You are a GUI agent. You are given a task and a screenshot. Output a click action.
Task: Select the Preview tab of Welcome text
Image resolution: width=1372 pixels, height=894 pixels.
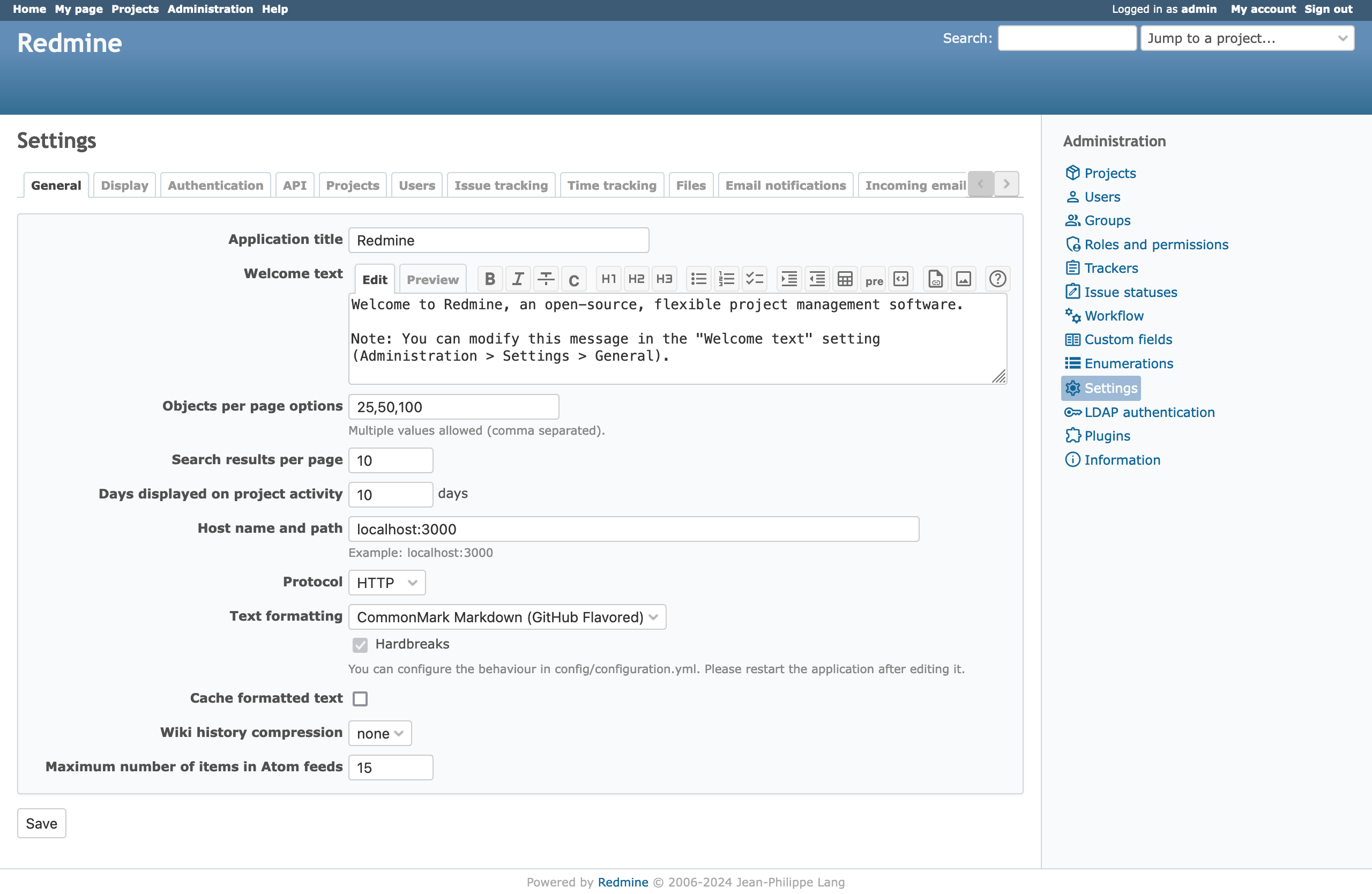click(433, 280)
